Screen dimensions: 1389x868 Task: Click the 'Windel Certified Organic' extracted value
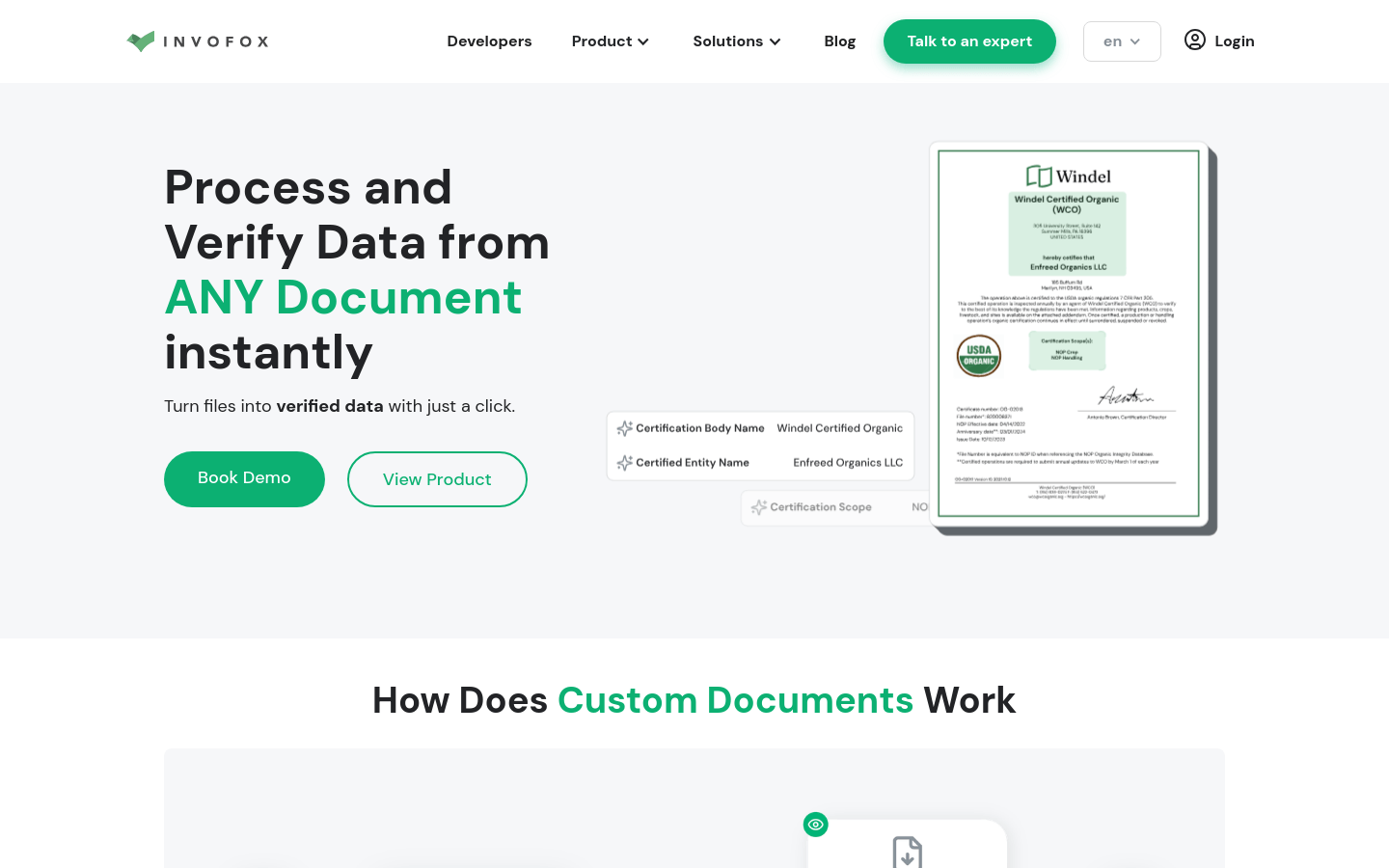(x=840, y=428)
